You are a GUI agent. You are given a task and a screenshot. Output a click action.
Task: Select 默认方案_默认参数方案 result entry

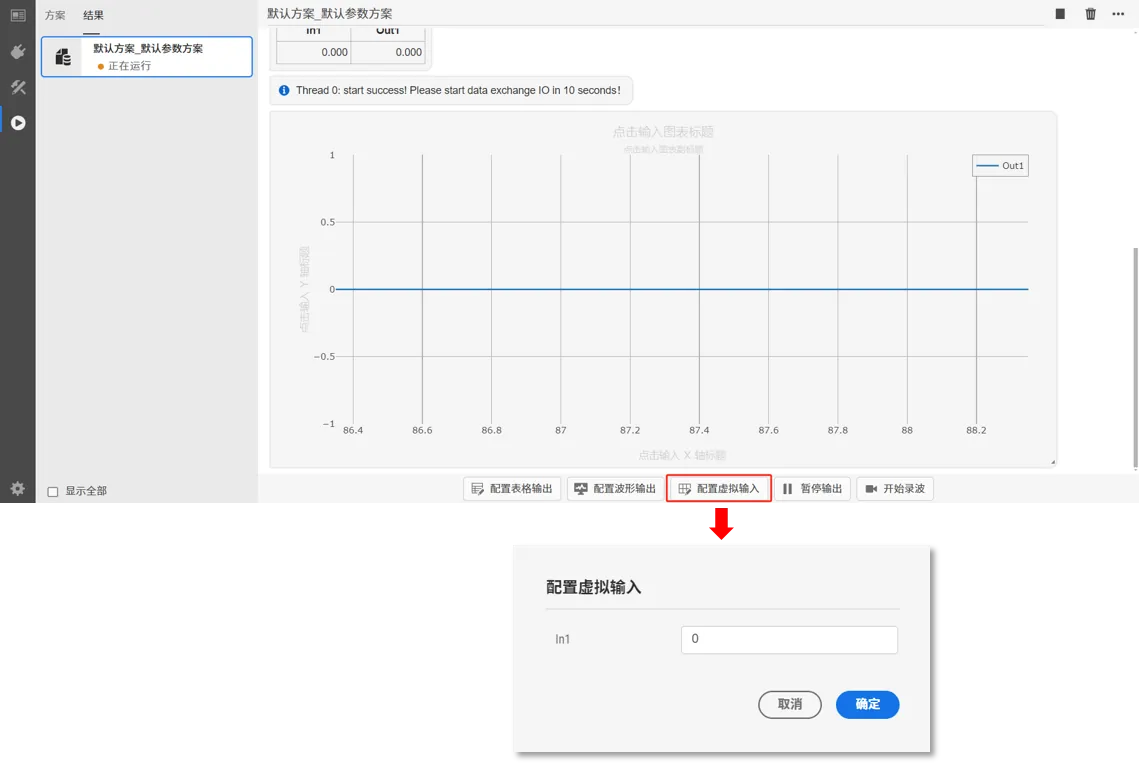147,57
